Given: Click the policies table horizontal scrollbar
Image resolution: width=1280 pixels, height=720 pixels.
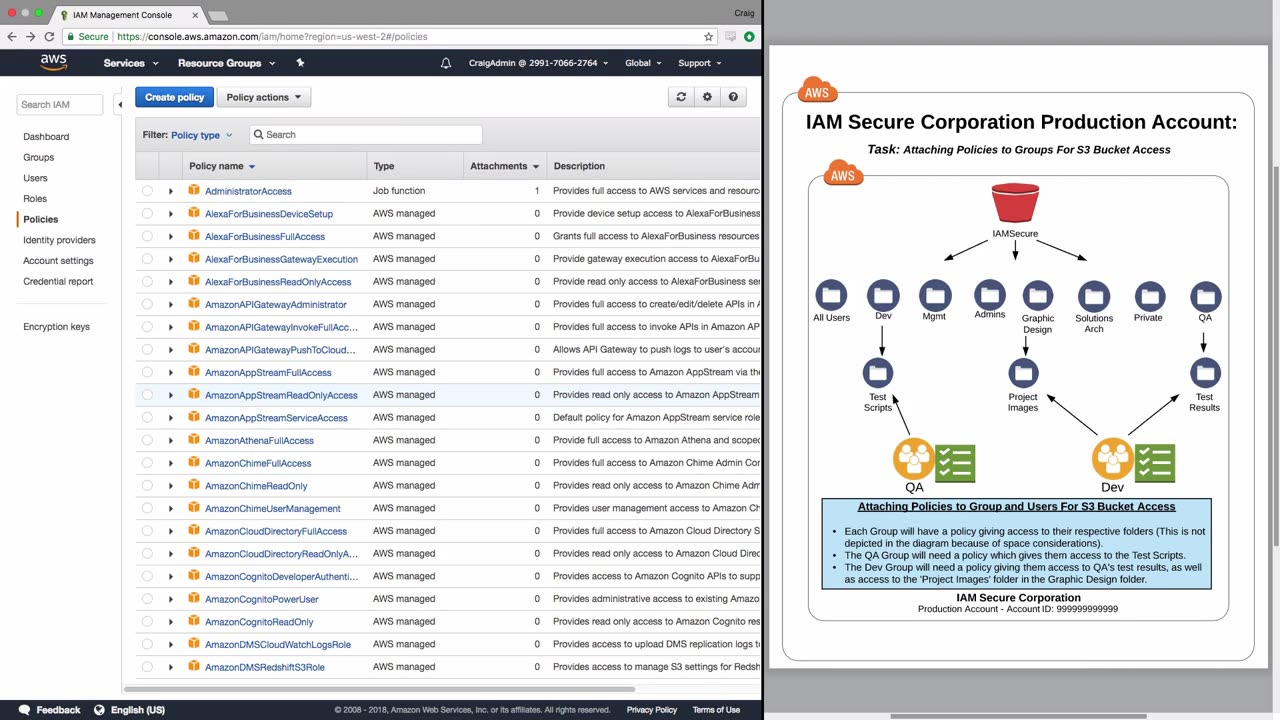Looking at the screenshot, I should coord(379,688).
